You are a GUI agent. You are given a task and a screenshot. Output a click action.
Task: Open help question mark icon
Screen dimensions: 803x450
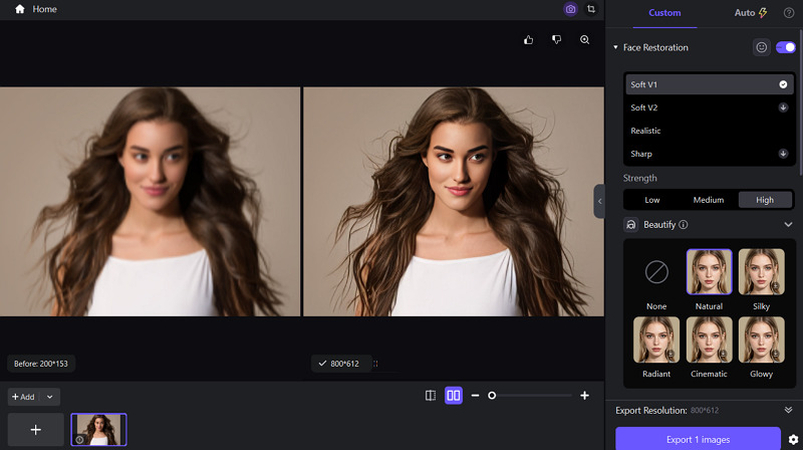pyautogui.click(x=789, y=13)
